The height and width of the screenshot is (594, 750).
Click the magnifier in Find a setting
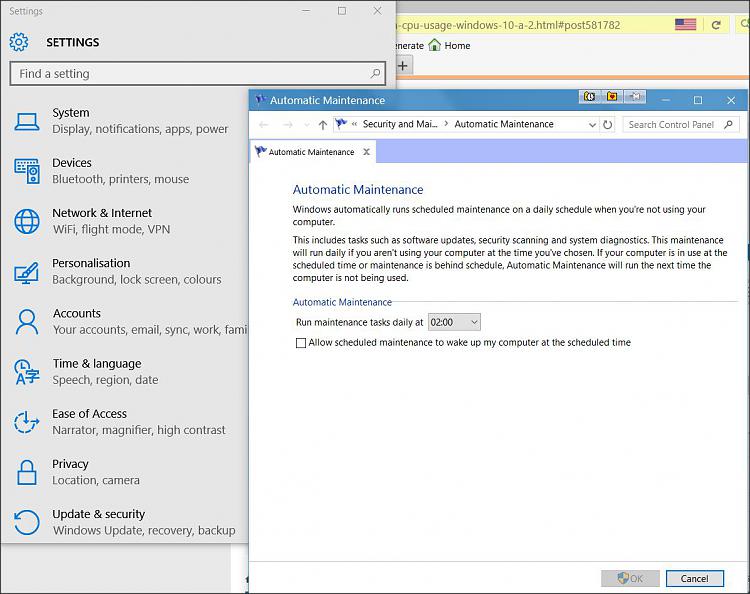pyautogui.click(x=375, y=73)
